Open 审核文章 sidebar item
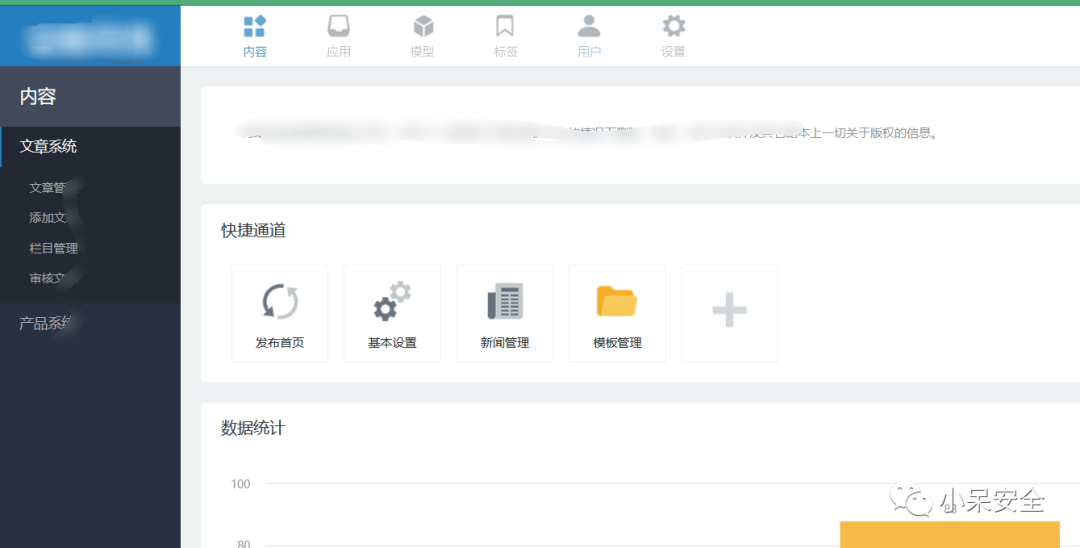1080x548 pixels. click(54, 279)
